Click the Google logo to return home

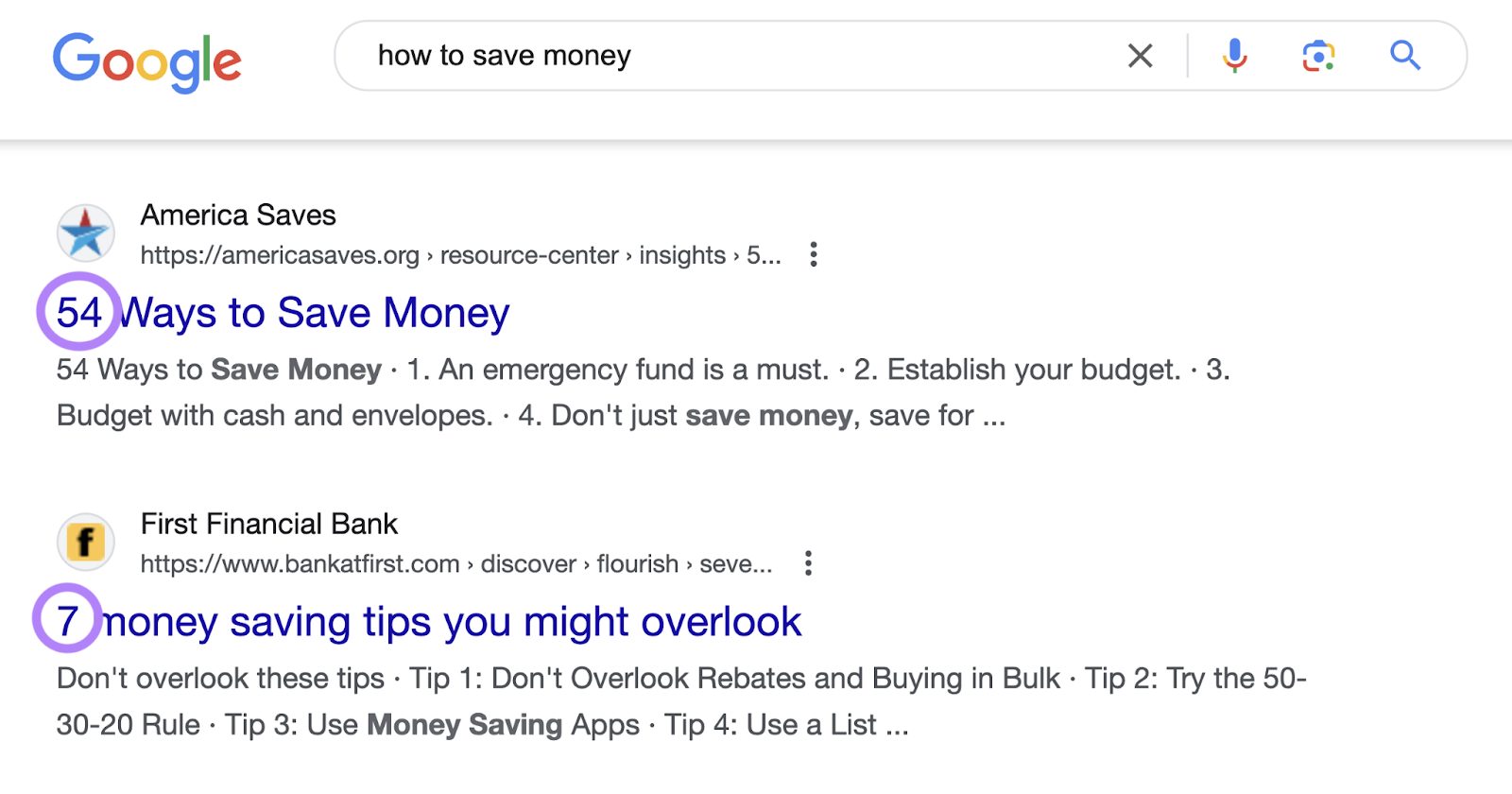click(148, 60)
